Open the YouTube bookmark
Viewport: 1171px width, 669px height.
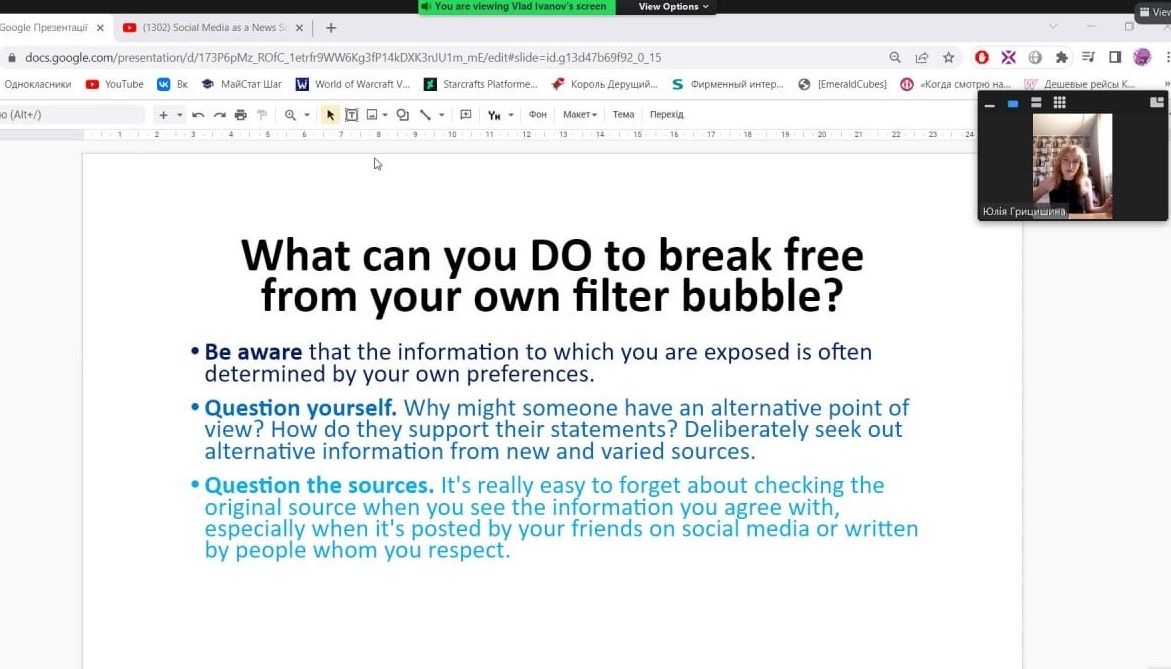pyautogui.click(x=115, y=84)
